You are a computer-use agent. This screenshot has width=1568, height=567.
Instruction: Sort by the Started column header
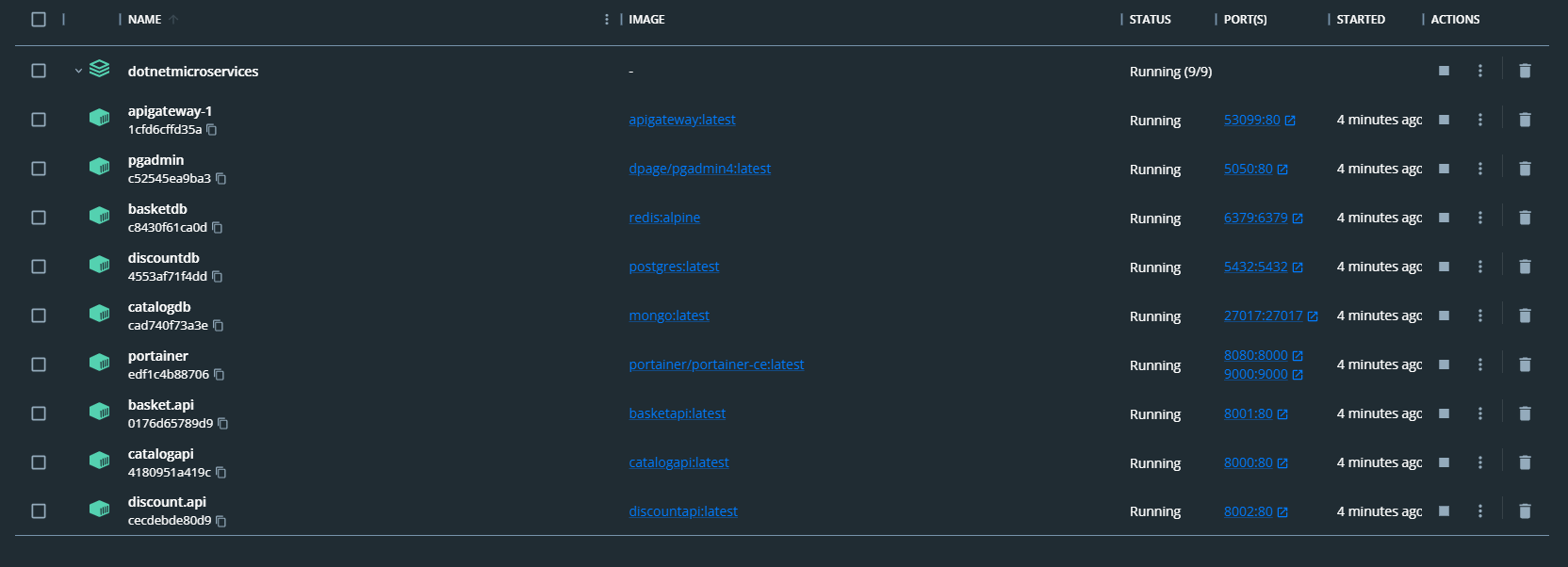(x=1361, y=19)
